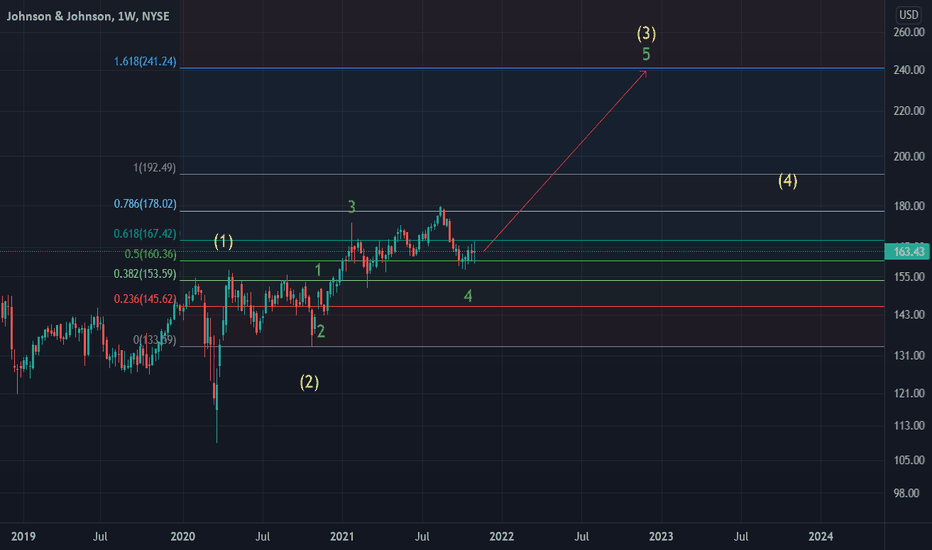Click the 2019 time axis label
The width and height of the screenshot is (932, 550).
point(23,536)
